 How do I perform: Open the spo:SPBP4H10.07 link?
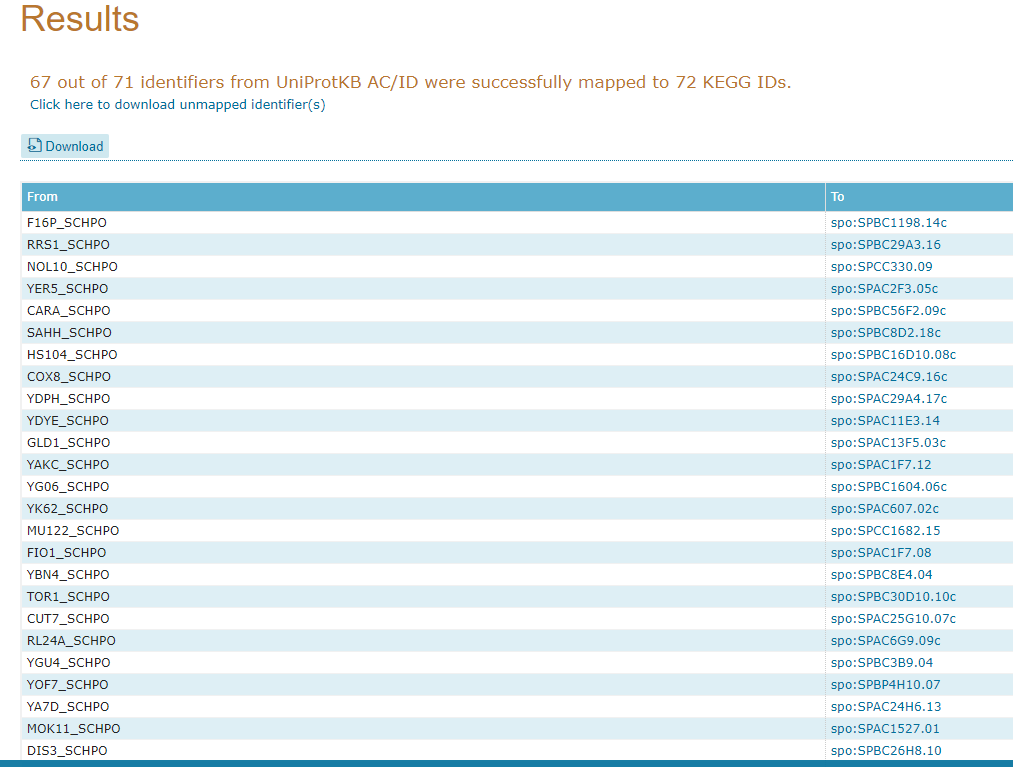click(x=885, y=685)
